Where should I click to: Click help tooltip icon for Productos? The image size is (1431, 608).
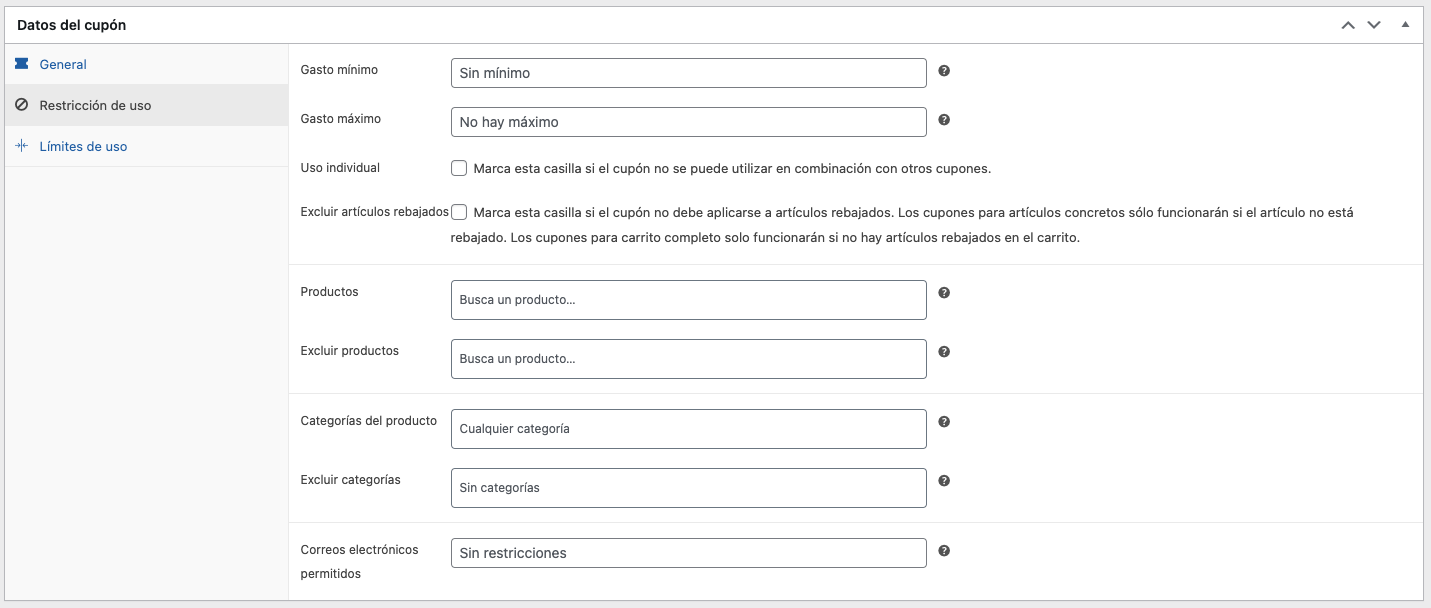[x=944, y=293]
